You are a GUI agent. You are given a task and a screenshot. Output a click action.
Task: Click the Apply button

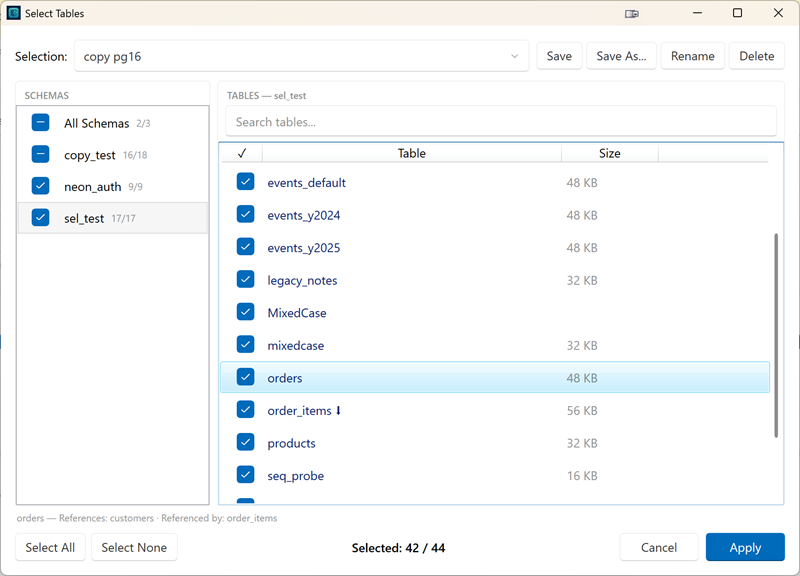pos(745,547)
